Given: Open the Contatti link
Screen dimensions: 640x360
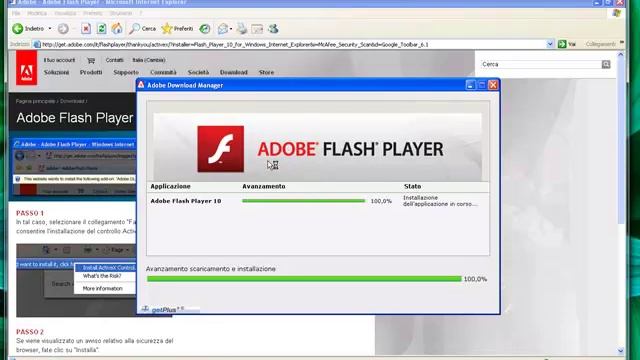Looking at the screenshot, I should click(x=114, y=60).
